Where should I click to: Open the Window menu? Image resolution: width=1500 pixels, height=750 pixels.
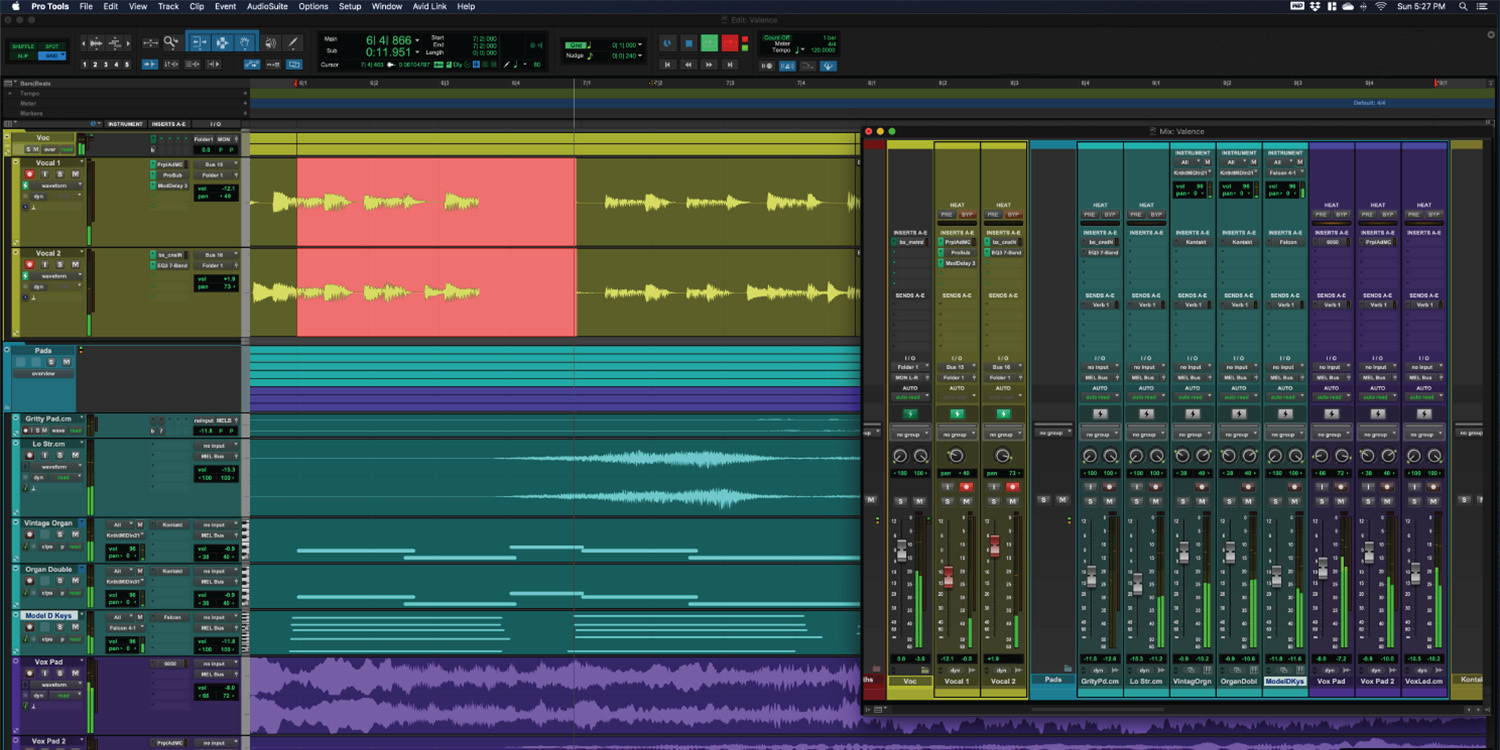pos(387,6)
